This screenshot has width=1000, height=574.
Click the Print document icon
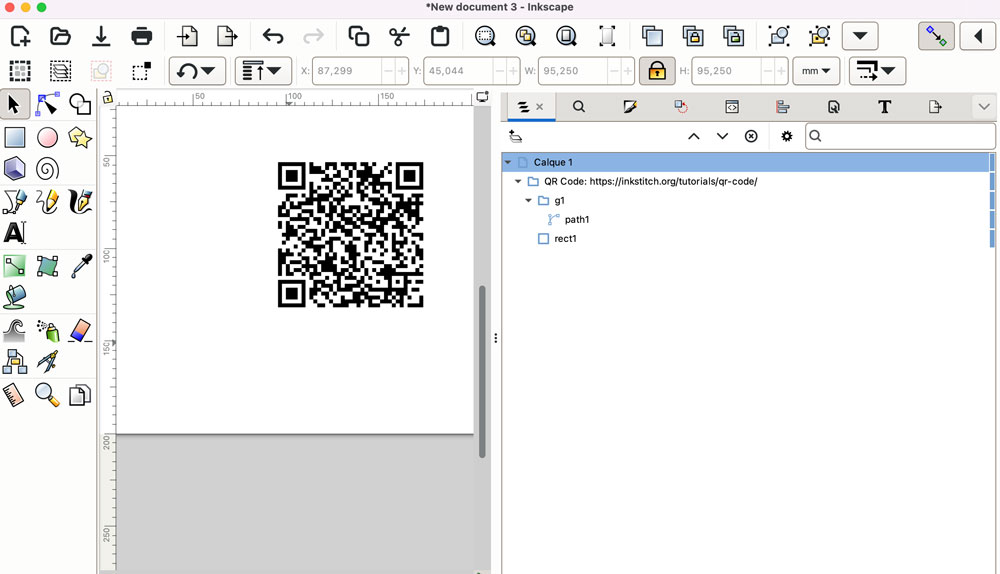141,37
